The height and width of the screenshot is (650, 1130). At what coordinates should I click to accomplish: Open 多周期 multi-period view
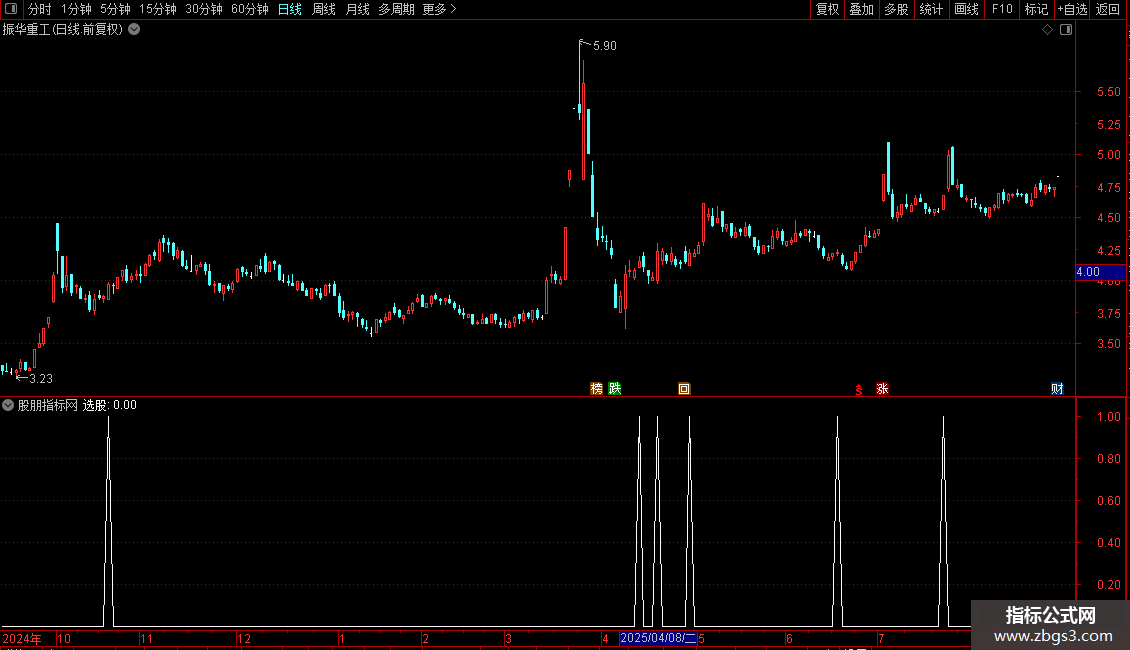tap(396, 9)
